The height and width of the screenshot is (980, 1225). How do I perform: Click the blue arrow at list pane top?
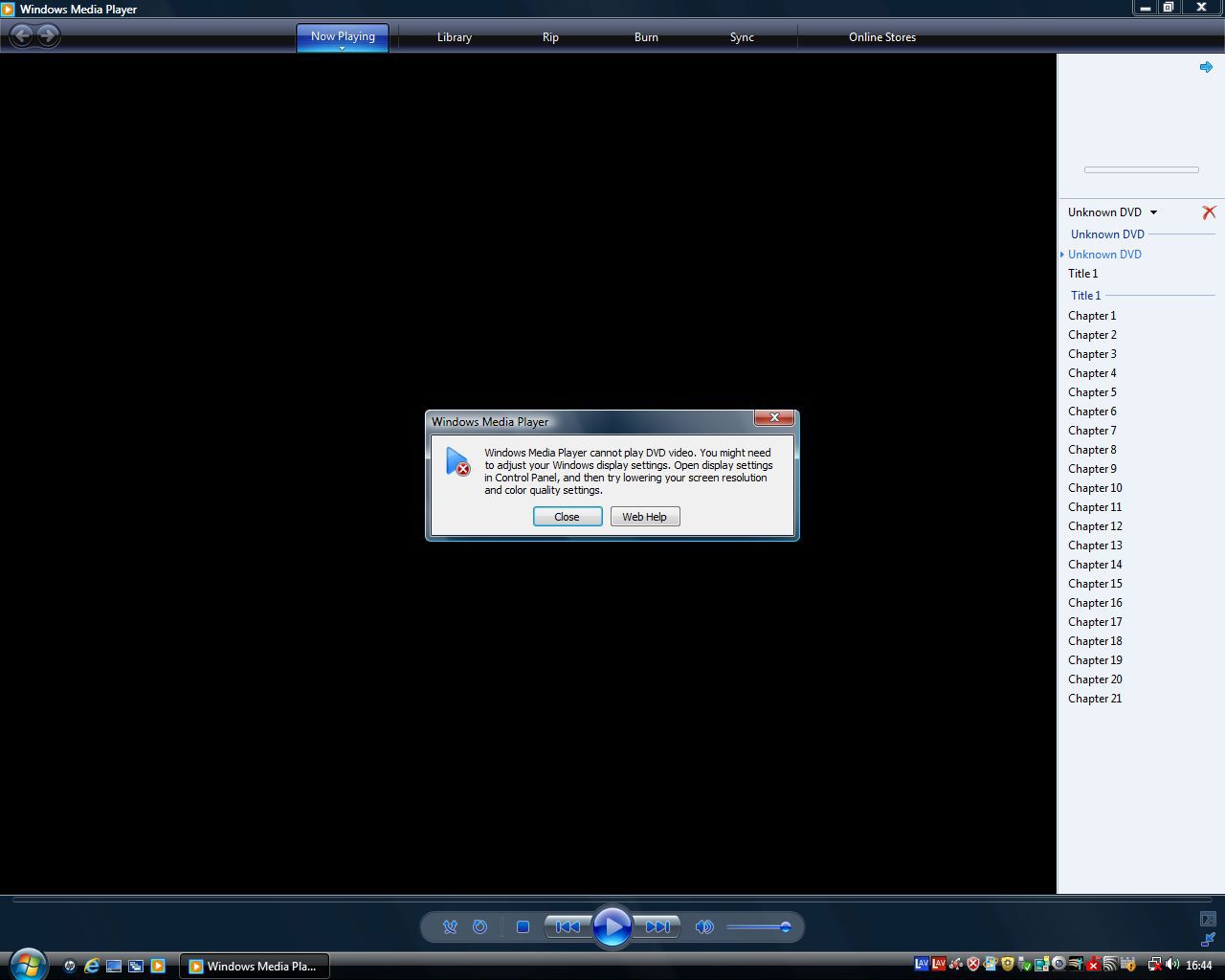(1206, 67)
